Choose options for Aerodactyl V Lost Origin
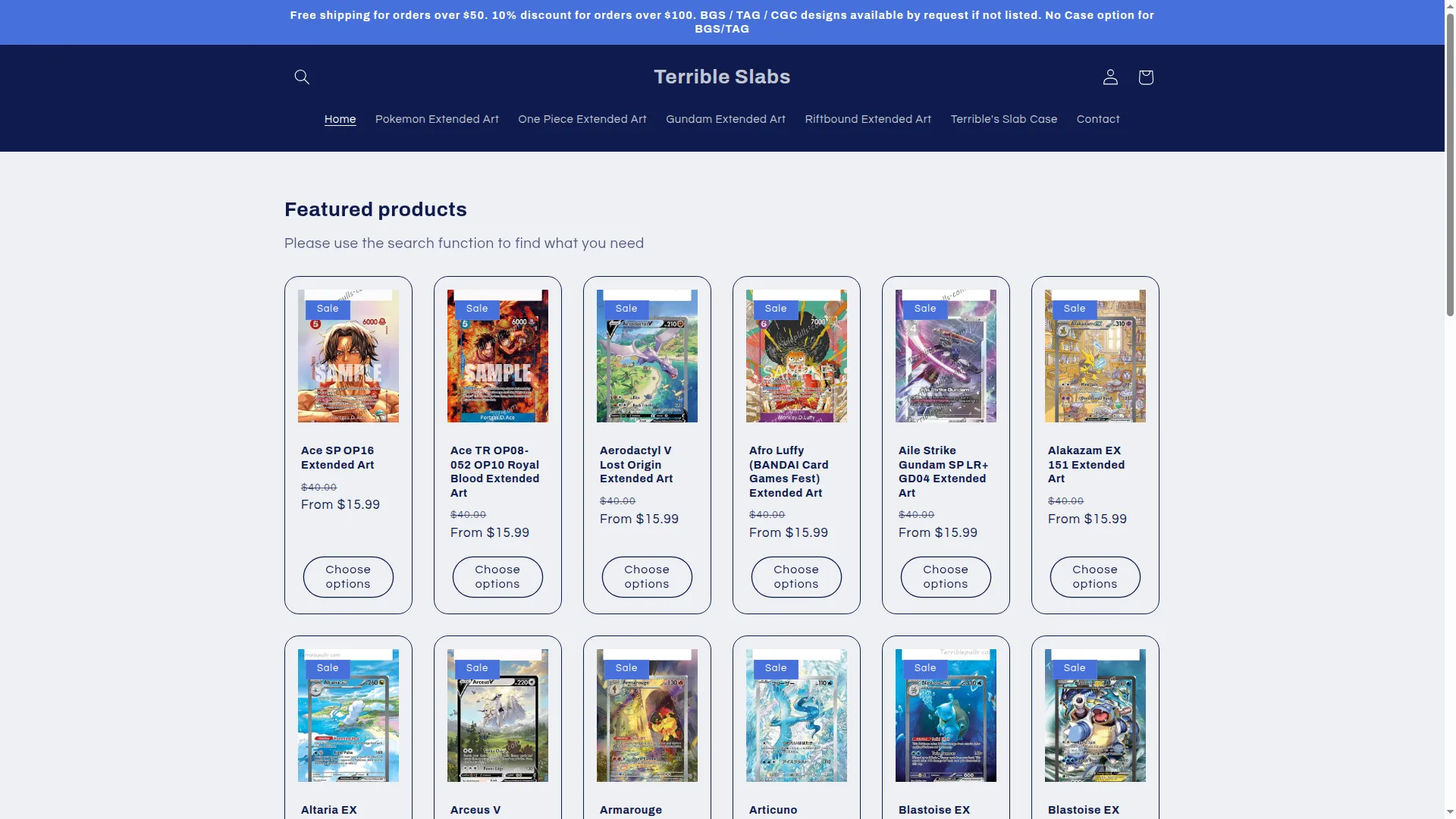 click(647, 577)
